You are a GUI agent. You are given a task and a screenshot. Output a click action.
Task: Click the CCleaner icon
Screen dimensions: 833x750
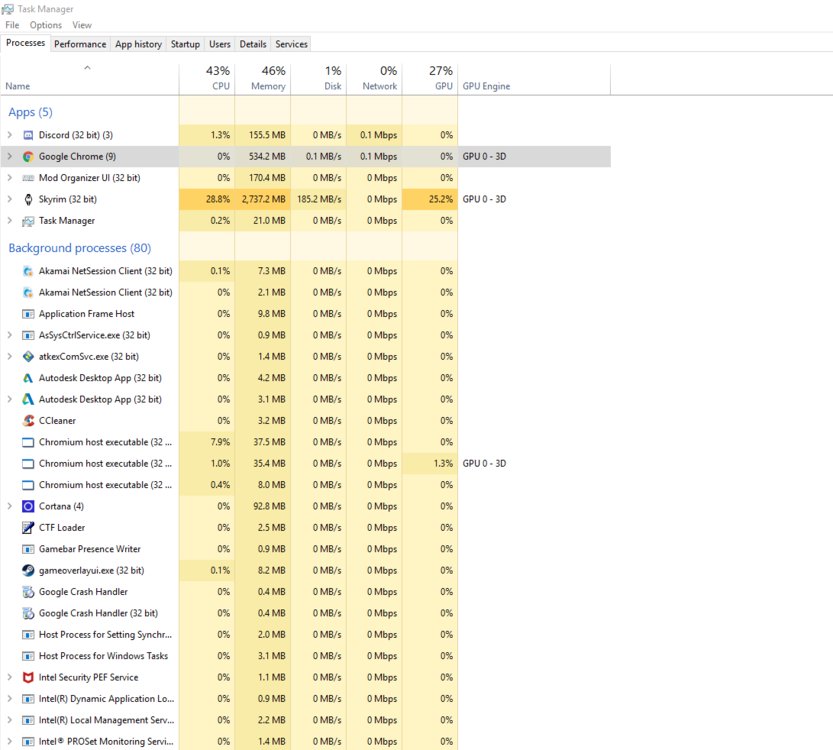(28, 421)
